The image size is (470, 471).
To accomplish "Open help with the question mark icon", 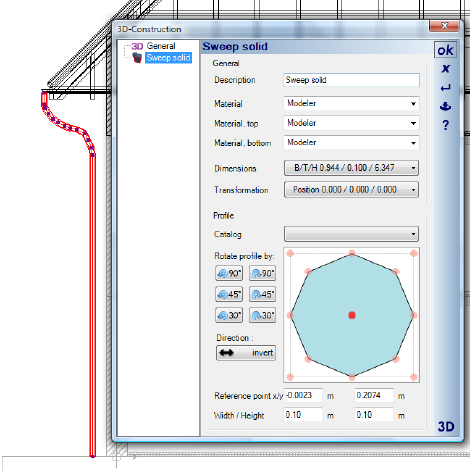I will pos(445,125).
